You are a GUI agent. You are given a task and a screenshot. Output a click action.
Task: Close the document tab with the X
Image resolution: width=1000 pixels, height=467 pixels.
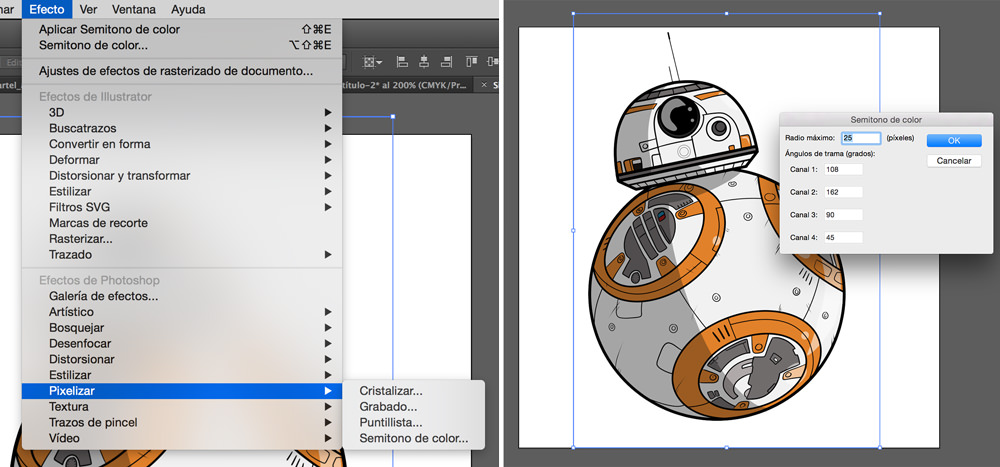click(484, 84)
